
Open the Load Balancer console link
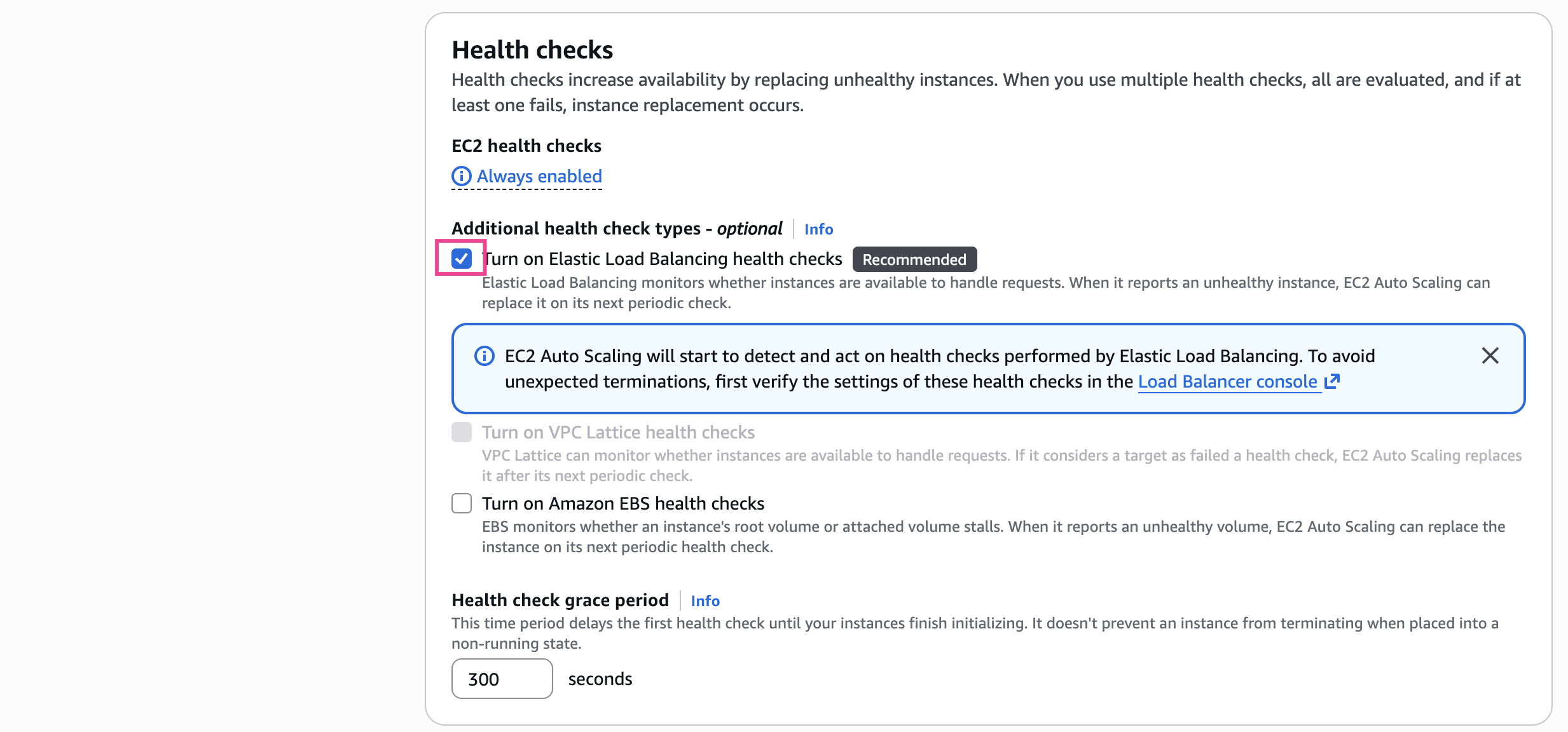click(x=1227, y=381)
